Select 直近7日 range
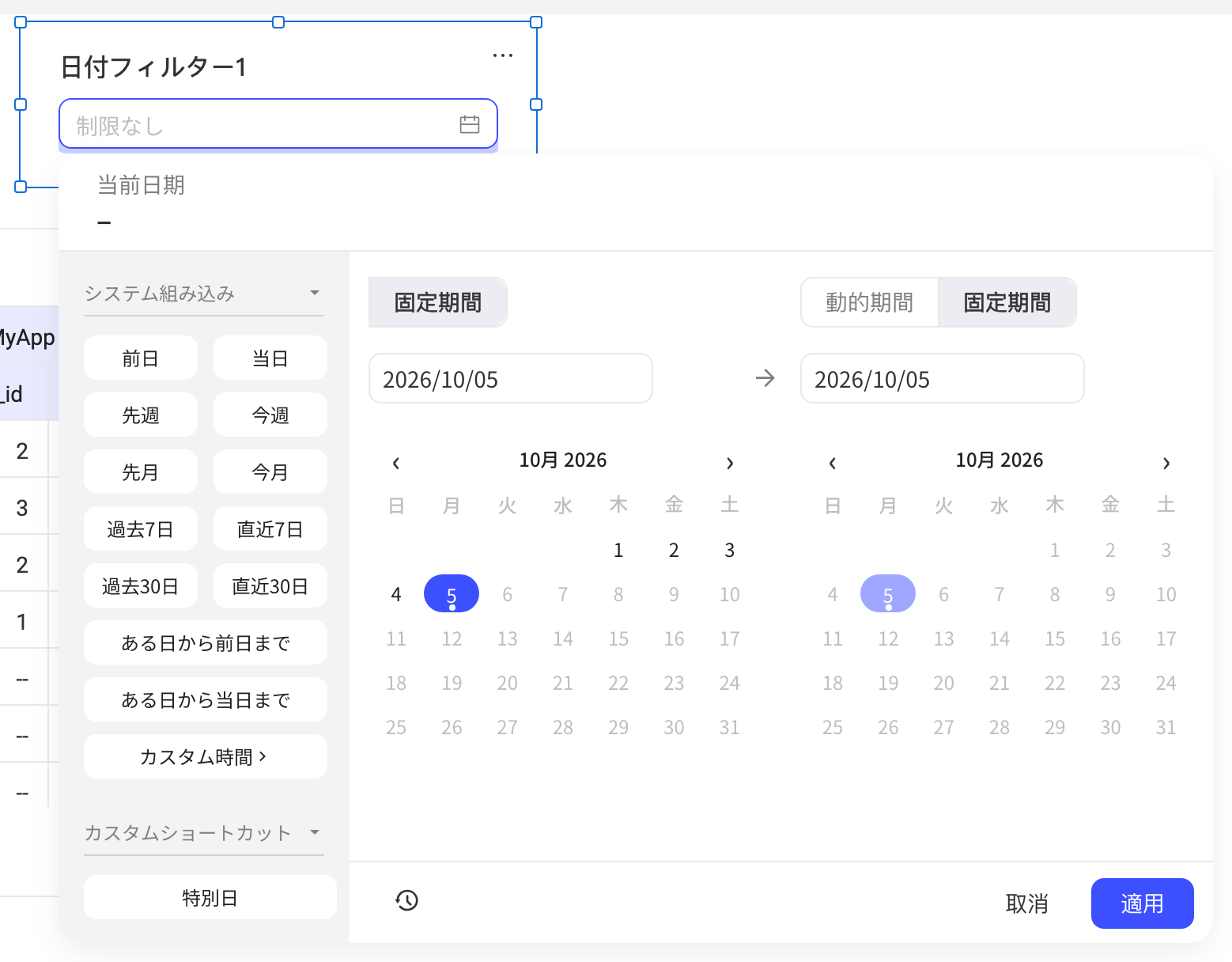 [270, 529]
